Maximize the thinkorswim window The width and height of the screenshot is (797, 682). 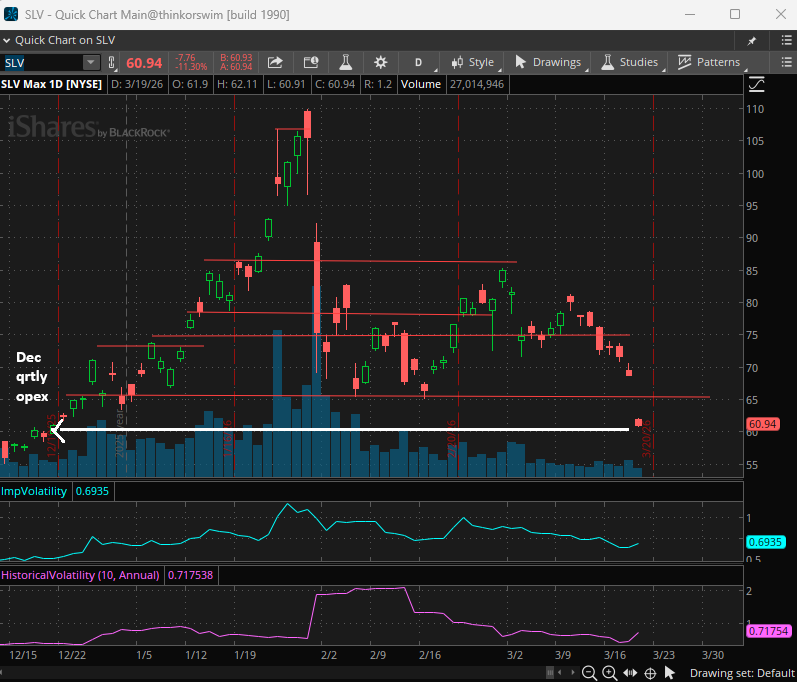click(x=735, y=14)
